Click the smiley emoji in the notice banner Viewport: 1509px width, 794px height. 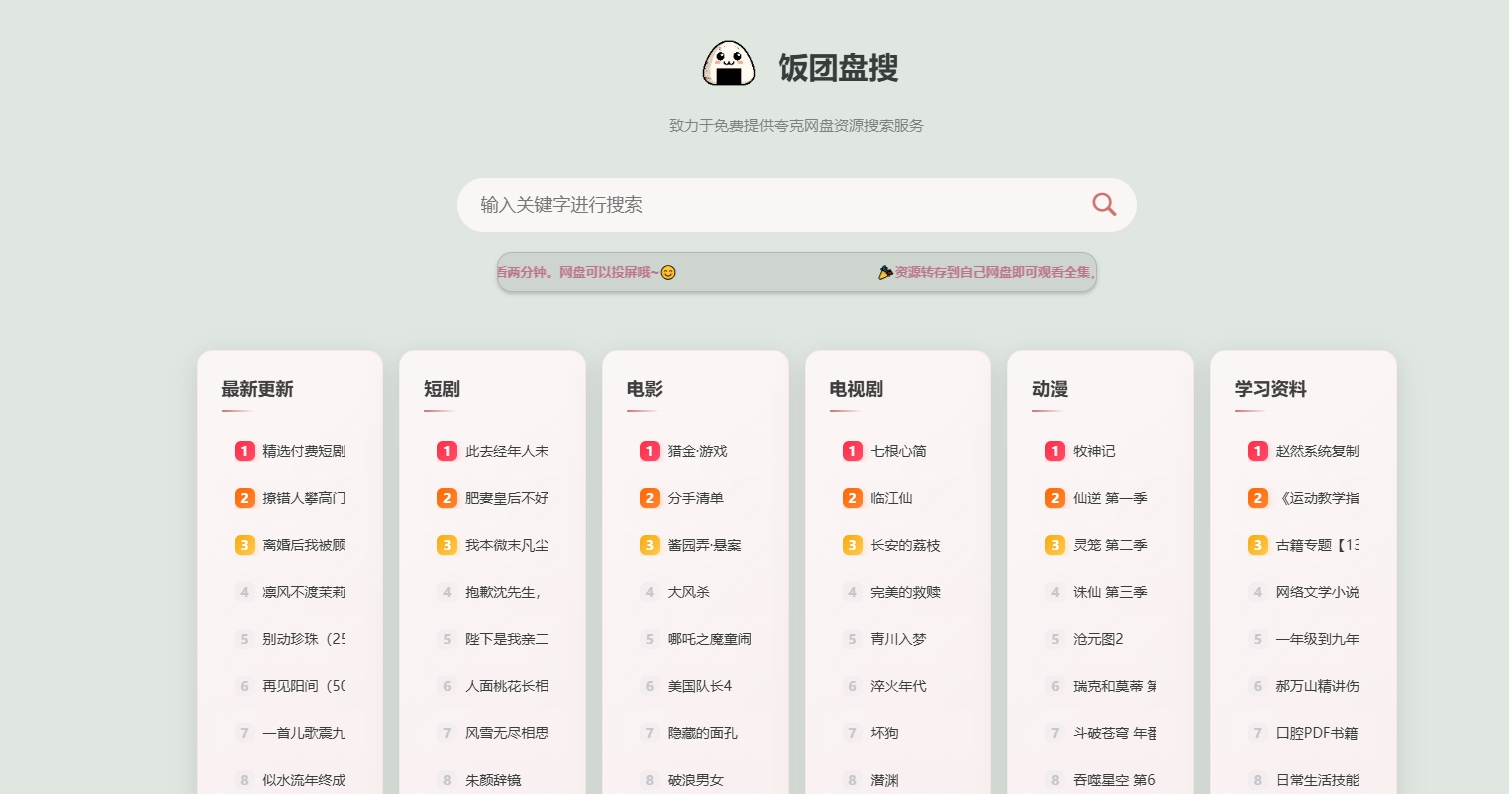click(668, 272)
